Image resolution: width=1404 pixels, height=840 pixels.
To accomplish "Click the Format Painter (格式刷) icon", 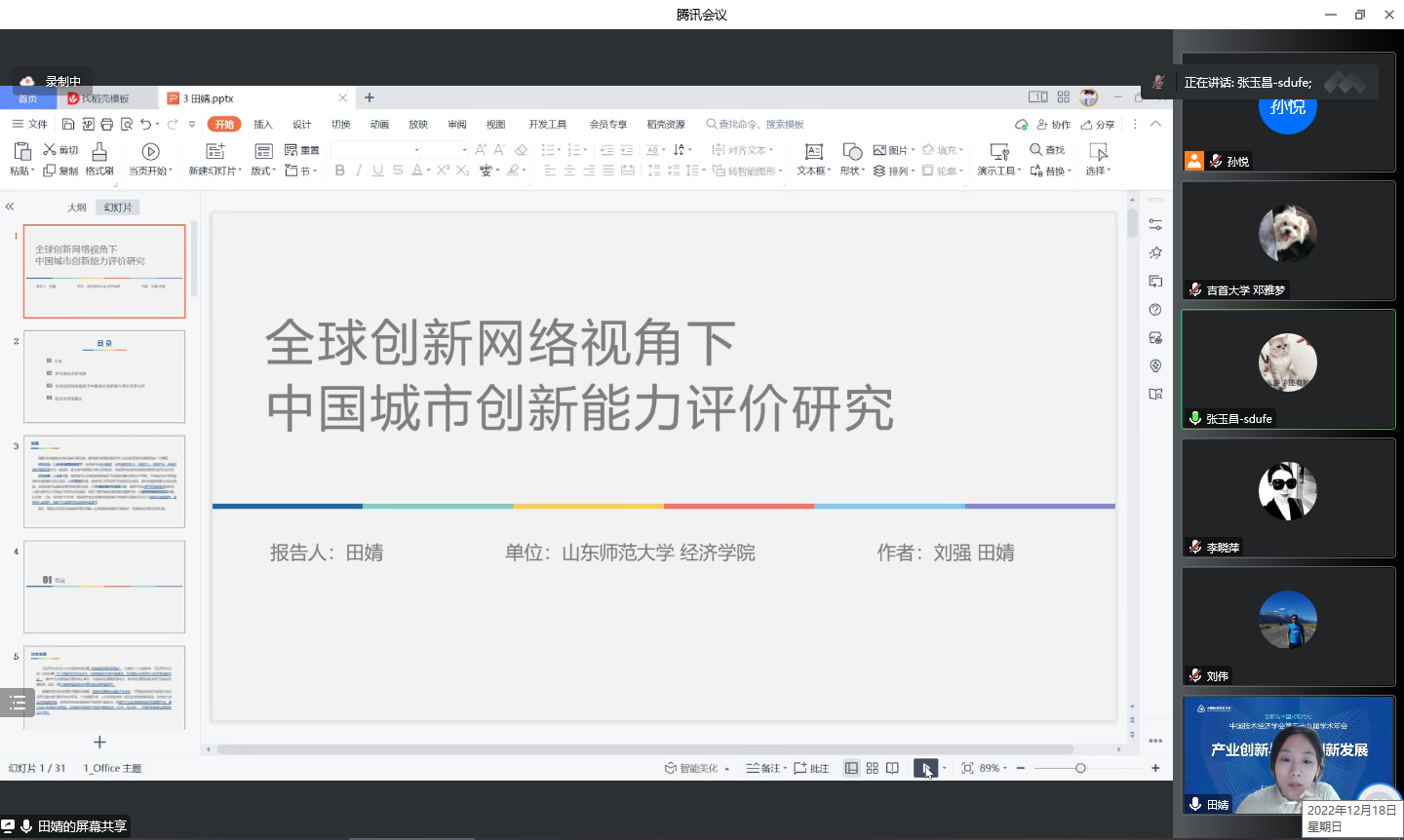I will tap(99, 152).
